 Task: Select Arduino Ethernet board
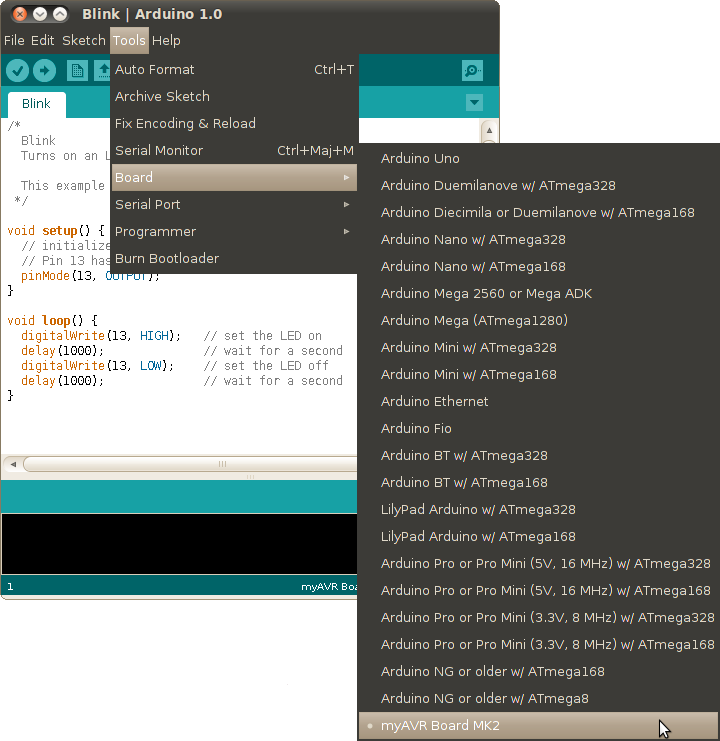click(x=539, y=401)
